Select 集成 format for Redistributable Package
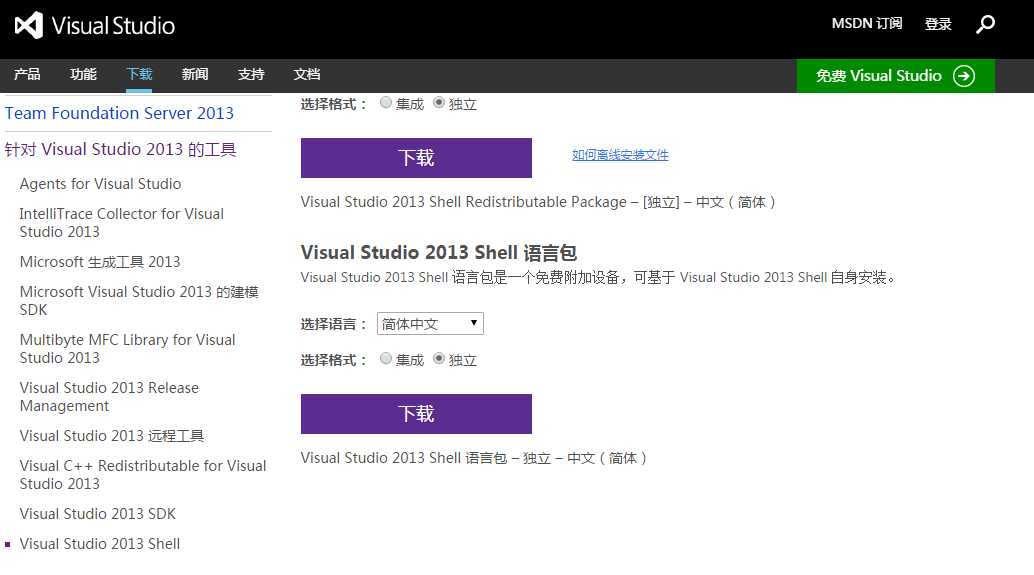The width and height of the screenshot is (1034, 575). click(386, 102)
